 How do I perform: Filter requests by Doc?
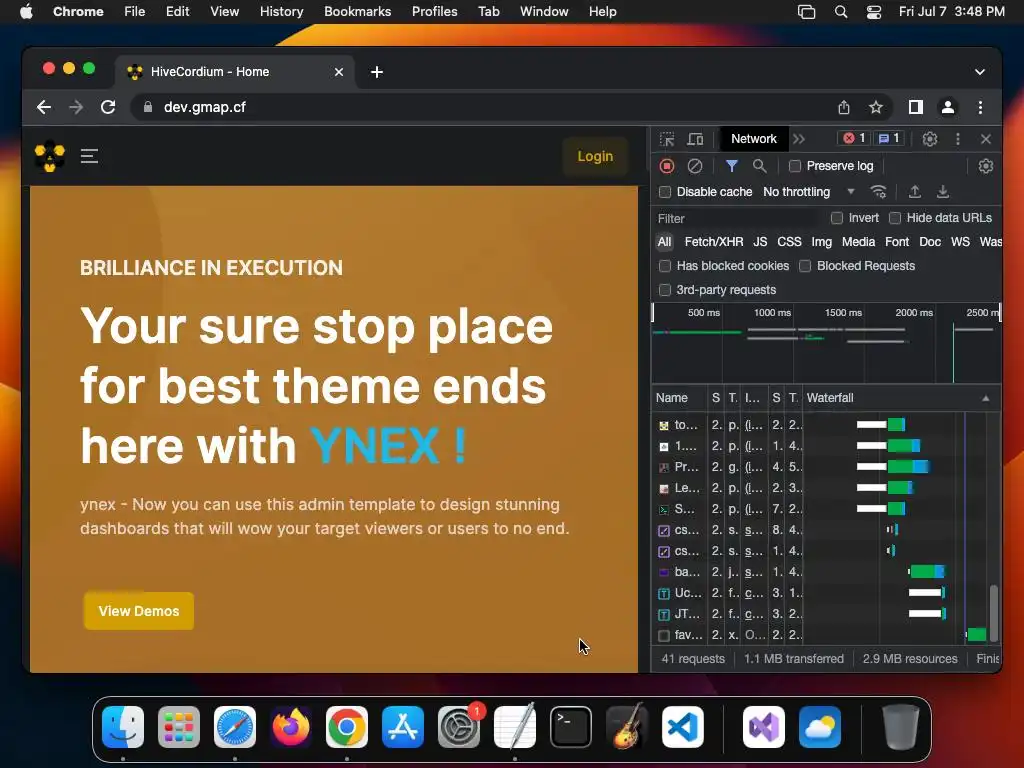930,242
